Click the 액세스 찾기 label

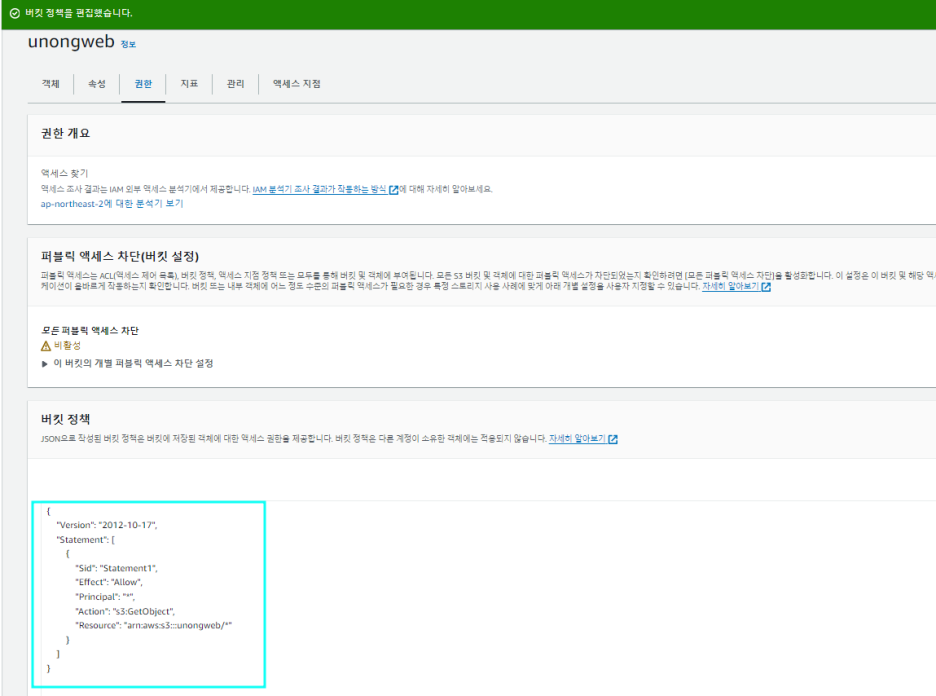tap(64, 174)
